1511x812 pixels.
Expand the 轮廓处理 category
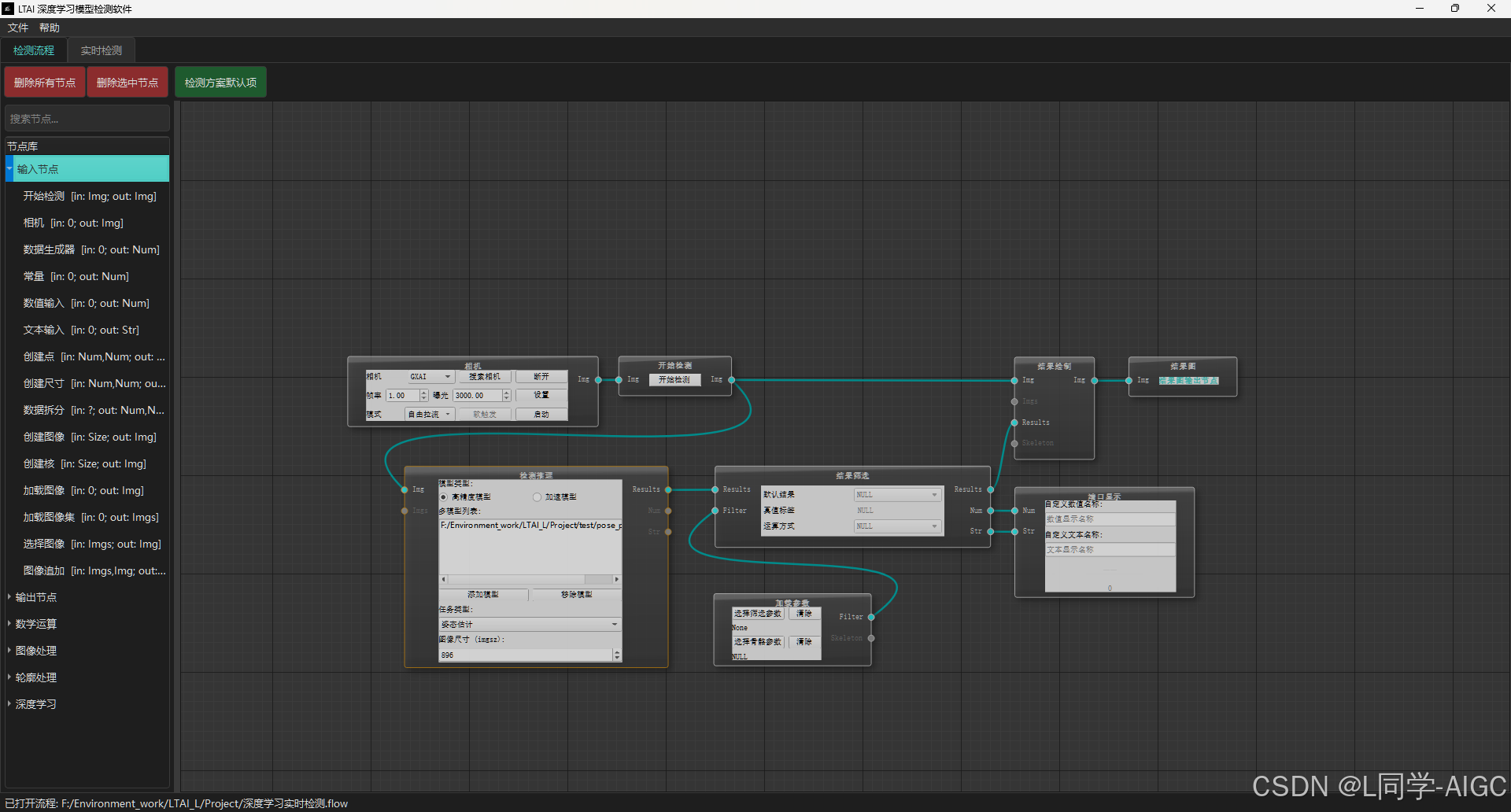coord(9,677)
